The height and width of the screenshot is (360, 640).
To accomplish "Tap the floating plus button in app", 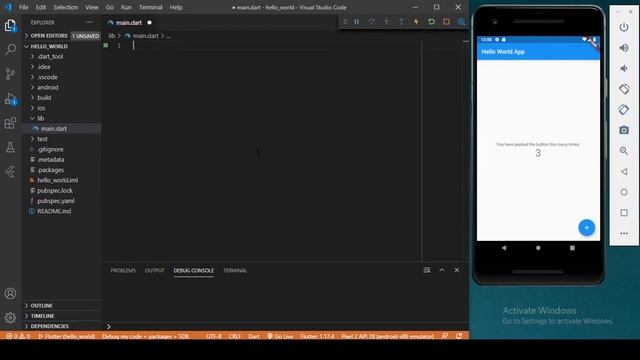I will tap(587, 227).
